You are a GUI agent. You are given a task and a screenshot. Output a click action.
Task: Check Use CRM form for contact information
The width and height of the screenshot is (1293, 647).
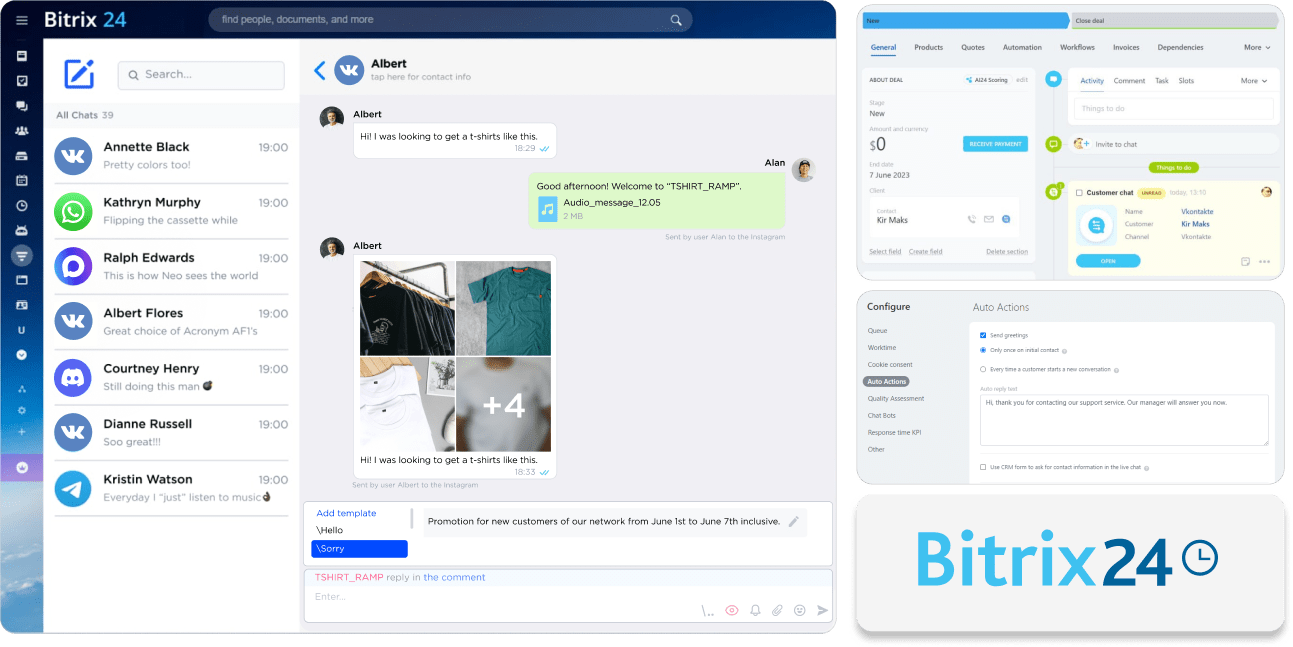tap(983, 466)
